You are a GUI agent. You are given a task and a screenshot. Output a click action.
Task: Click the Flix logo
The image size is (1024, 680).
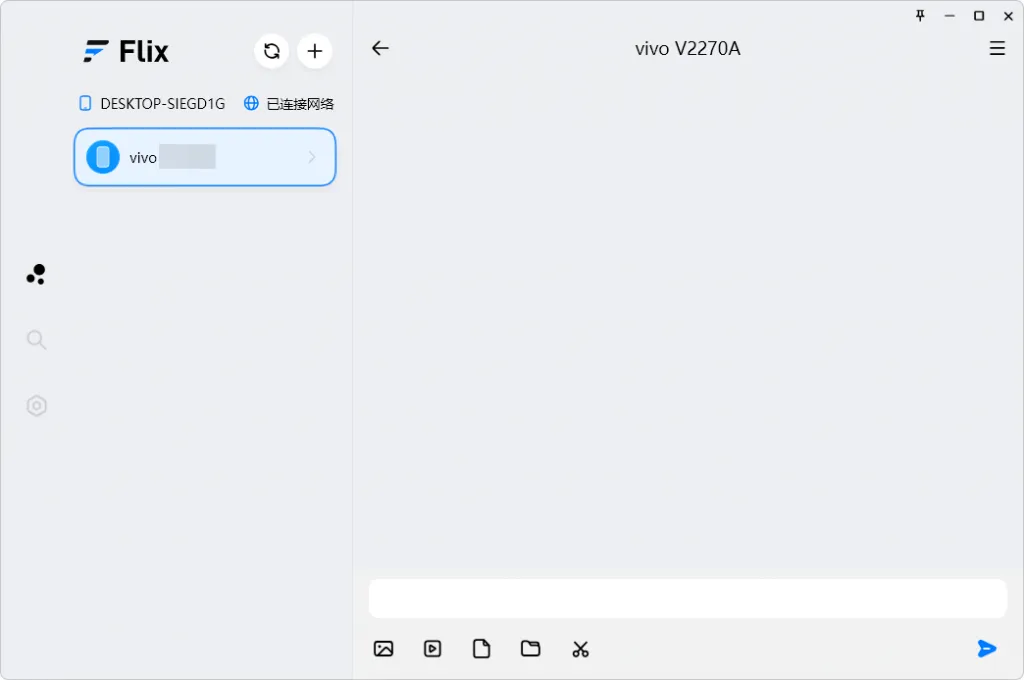point(126,51)
